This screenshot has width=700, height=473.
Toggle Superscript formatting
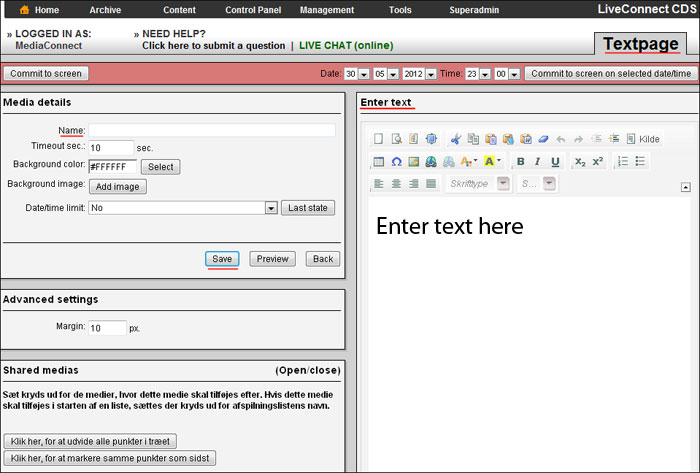598,162
